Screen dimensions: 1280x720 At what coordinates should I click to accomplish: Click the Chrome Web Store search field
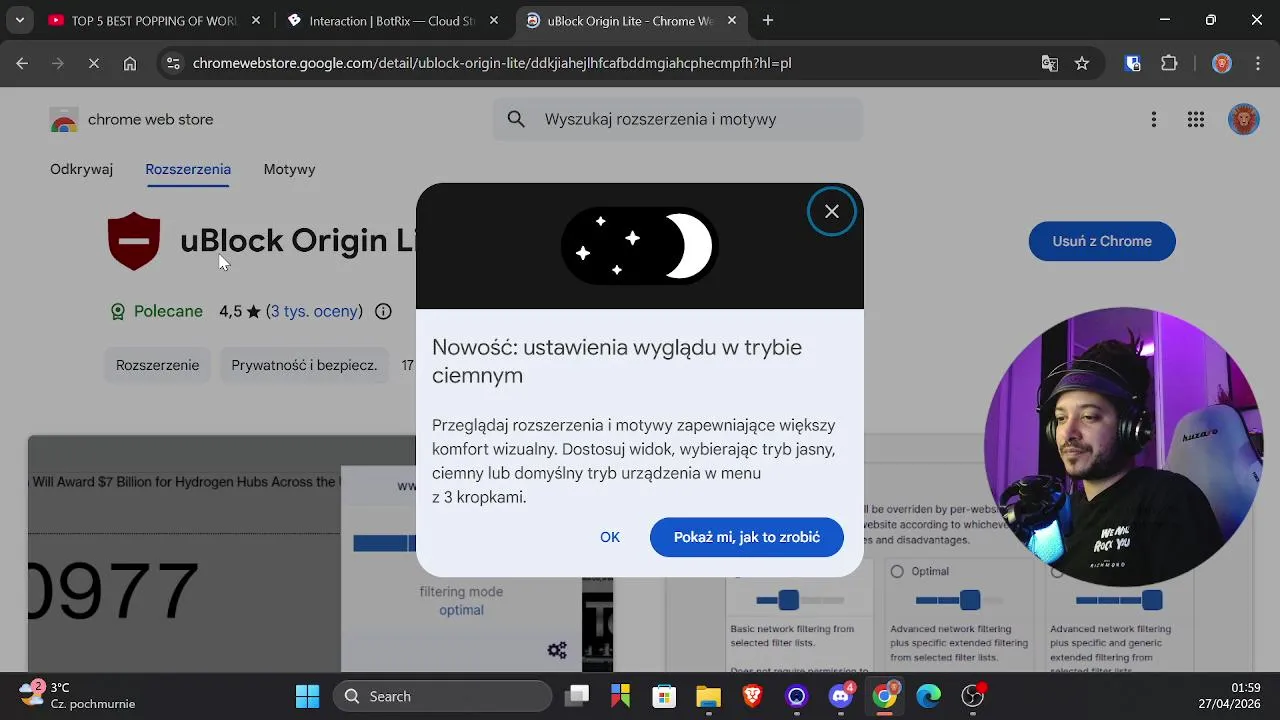click(x=678, y=119)
